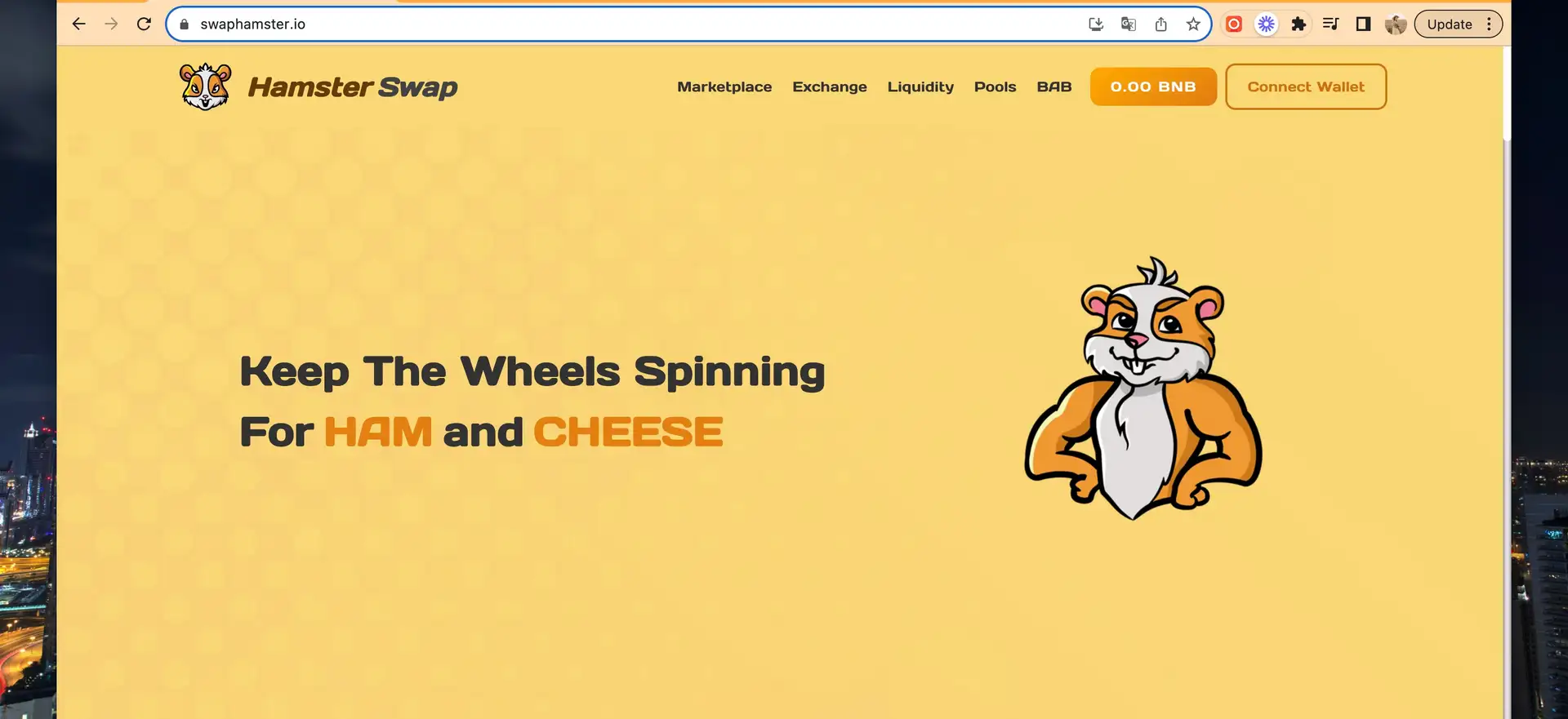Open the red record extension icon
This screenshot has width=1568, height=719.
[1234, 24]
